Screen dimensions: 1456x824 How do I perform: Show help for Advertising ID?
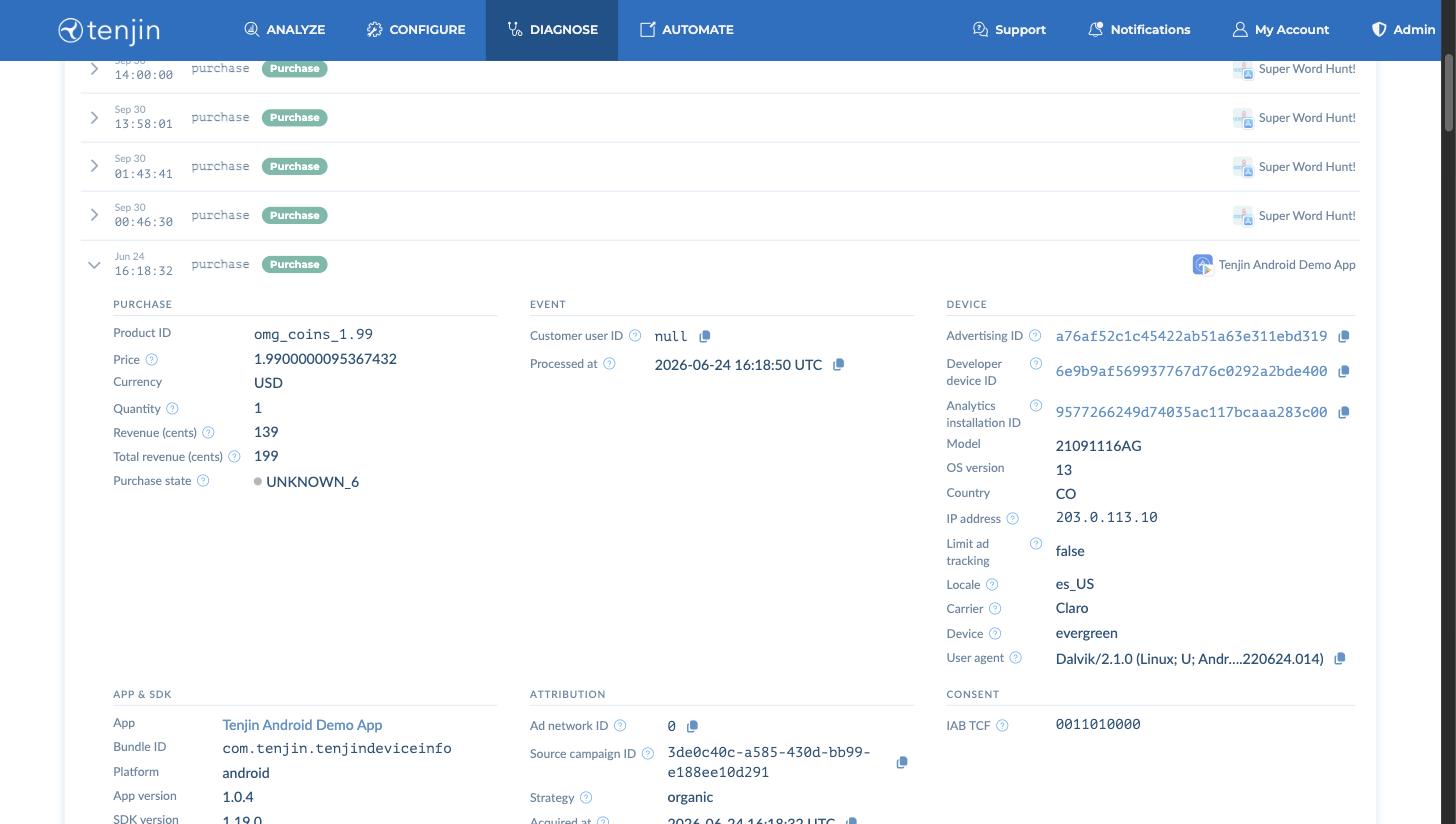click(x=1035, y=336)
